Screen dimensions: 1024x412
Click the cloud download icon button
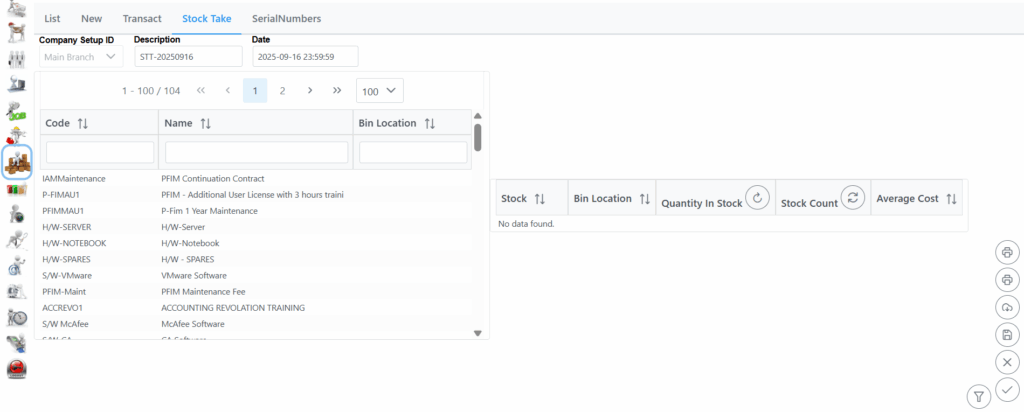coord(1007,307)
